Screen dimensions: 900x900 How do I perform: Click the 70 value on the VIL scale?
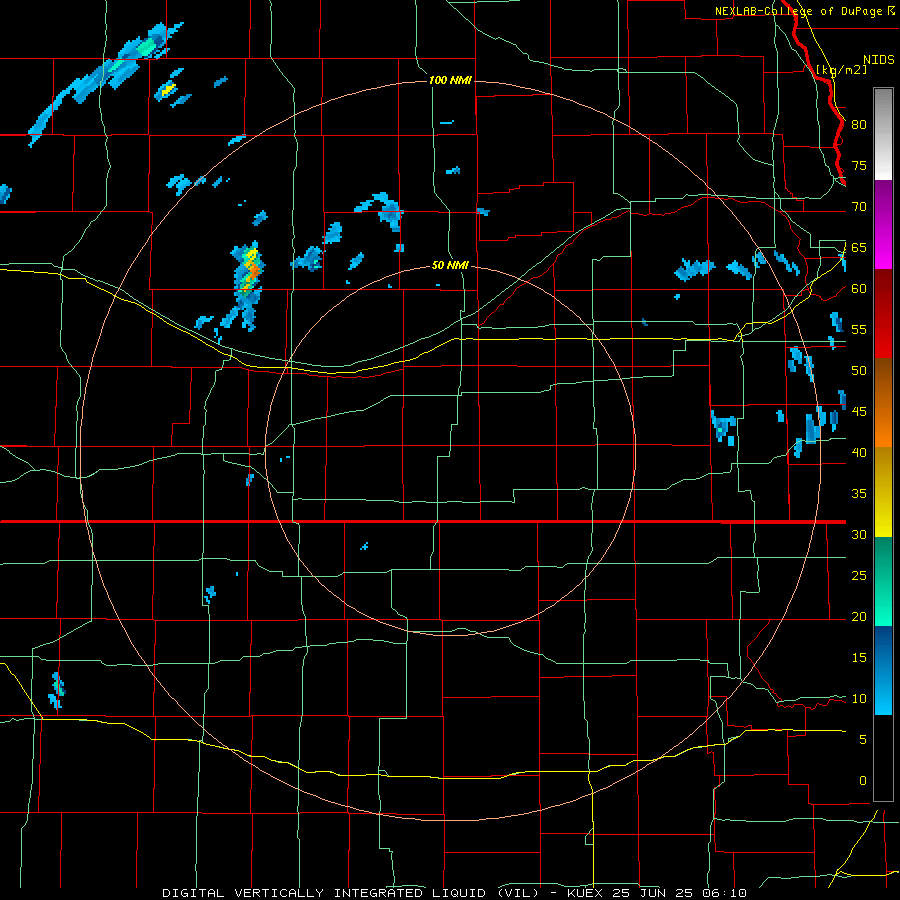pyautogui.click(x=859, y=207)
